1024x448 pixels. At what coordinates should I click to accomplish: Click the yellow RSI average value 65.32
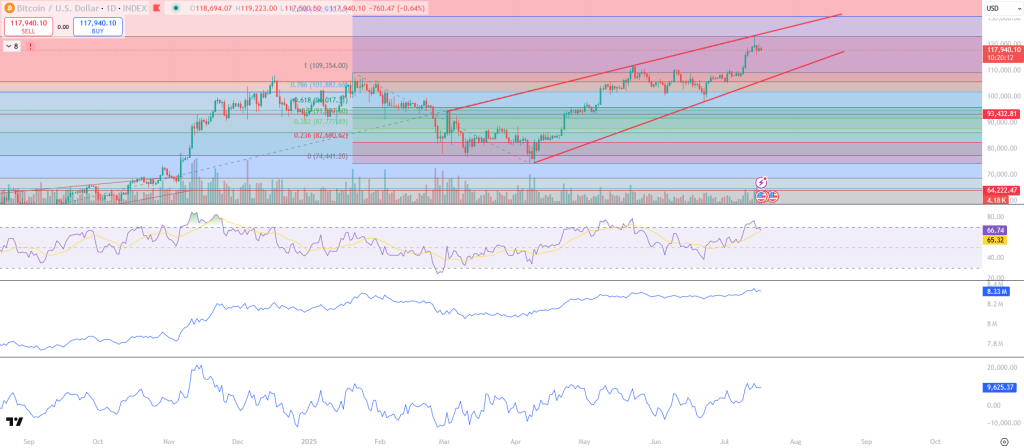pos(996,240)
